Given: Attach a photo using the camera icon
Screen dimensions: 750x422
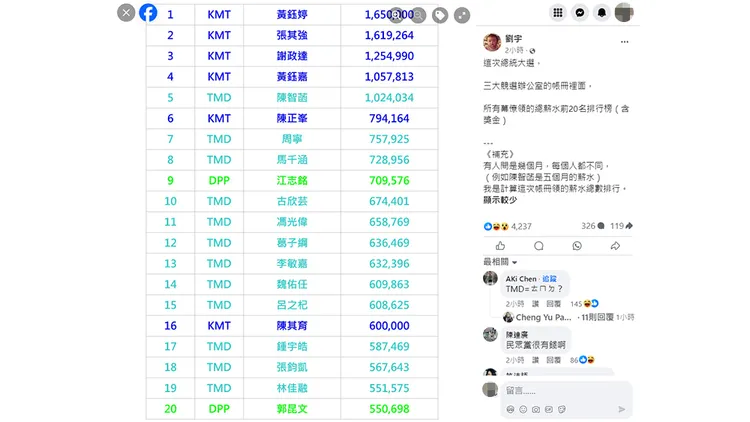Looking at the screenshot, I should pos(536,409).
